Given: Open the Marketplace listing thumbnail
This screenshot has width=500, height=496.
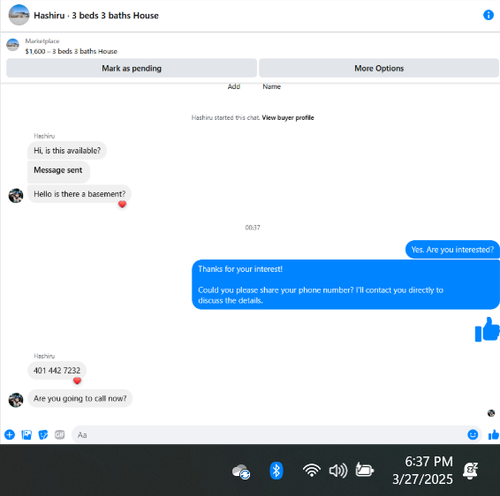Looking at the screenshot, I should pos(13,45).
